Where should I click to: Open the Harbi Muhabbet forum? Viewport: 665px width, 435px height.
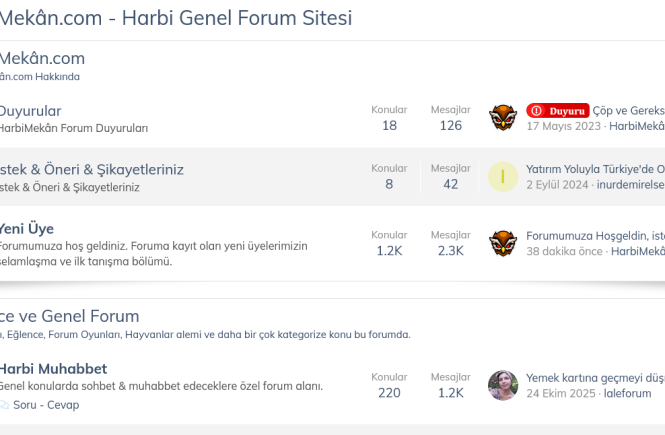(53, 369)
